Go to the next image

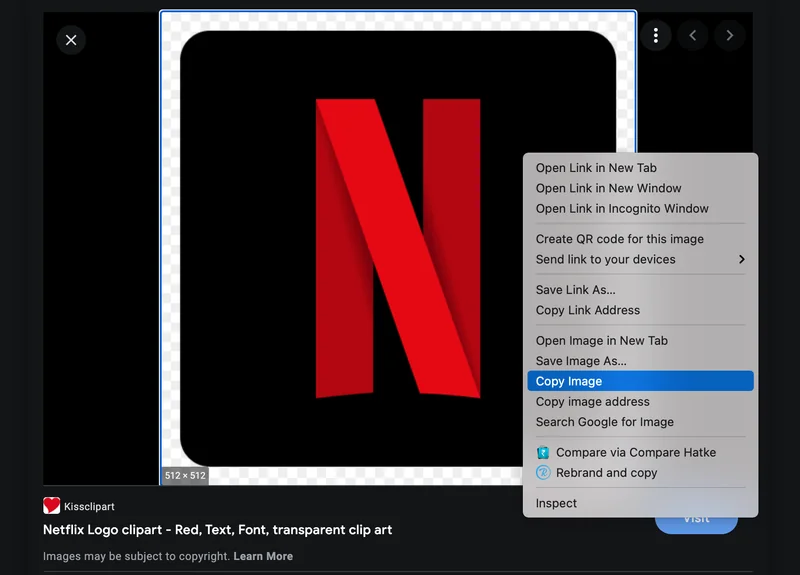pyautogui.click(x=730, y=36)
